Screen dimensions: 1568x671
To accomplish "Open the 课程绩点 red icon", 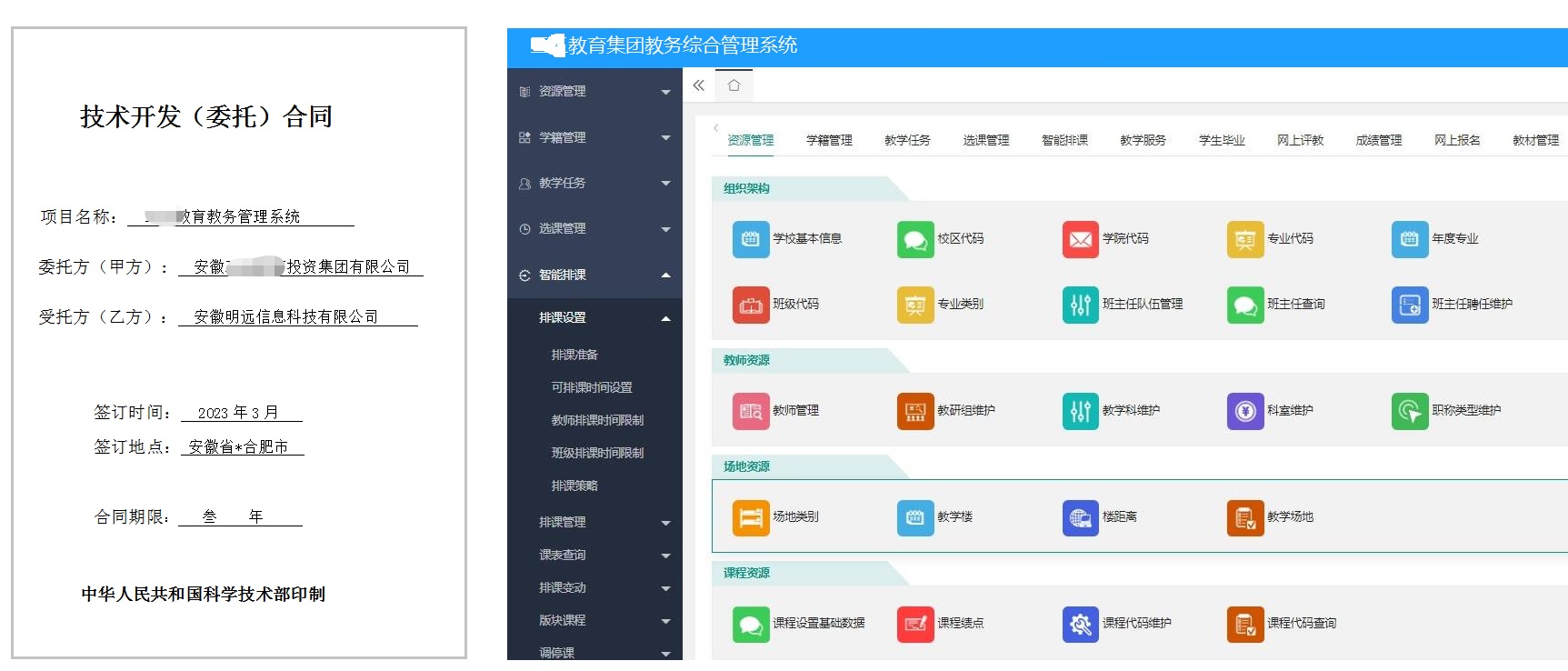I will (x=915, y=624).
